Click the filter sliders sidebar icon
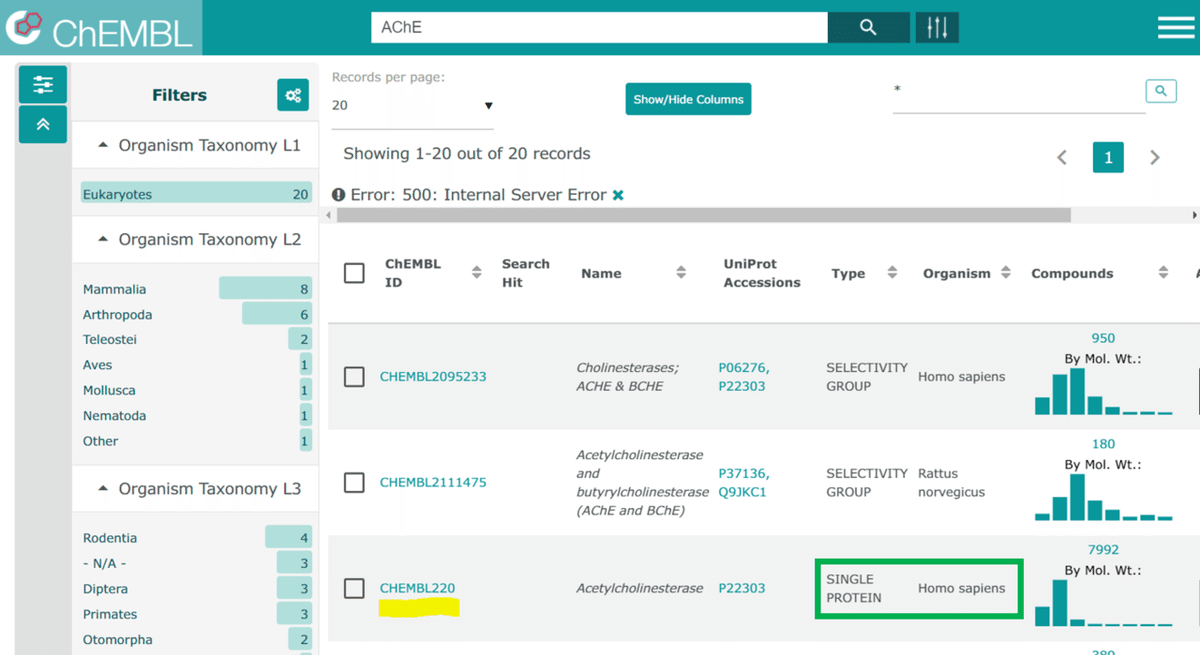The height and width of the screenshot is (655, 1200). pos(43,85)
